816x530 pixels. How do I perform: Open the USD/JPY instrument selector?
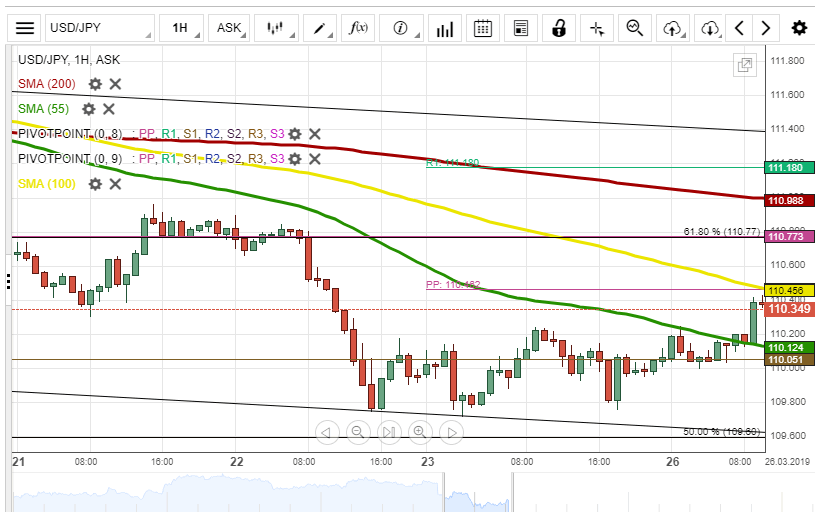[x=100, y=28]
